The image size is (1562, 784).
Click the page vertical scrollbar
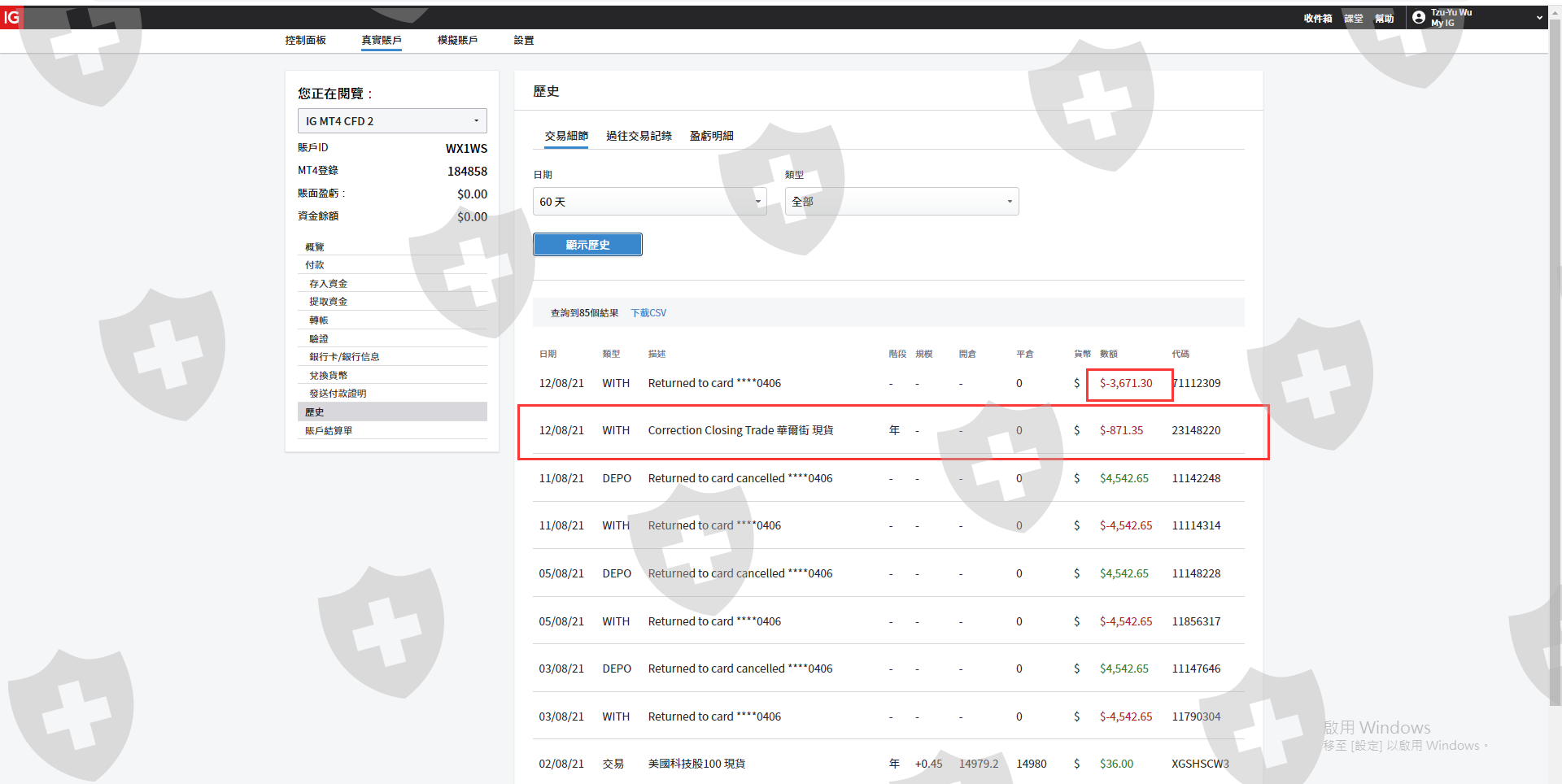(x=1555, y=325)
